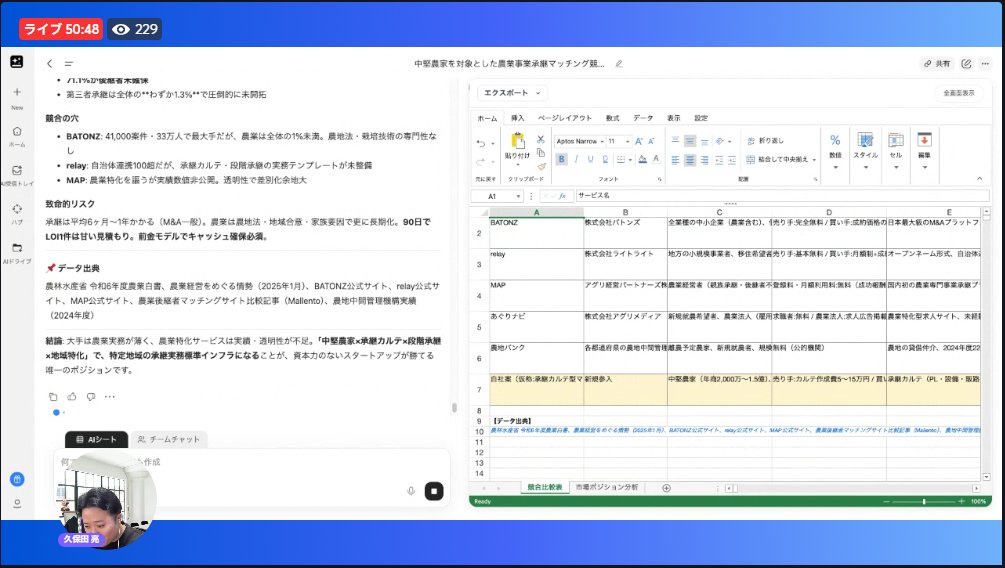Center text horizontally in ribbon
Image resolution: width=1005 pixels, height=568 pixels.
[690, 160]
